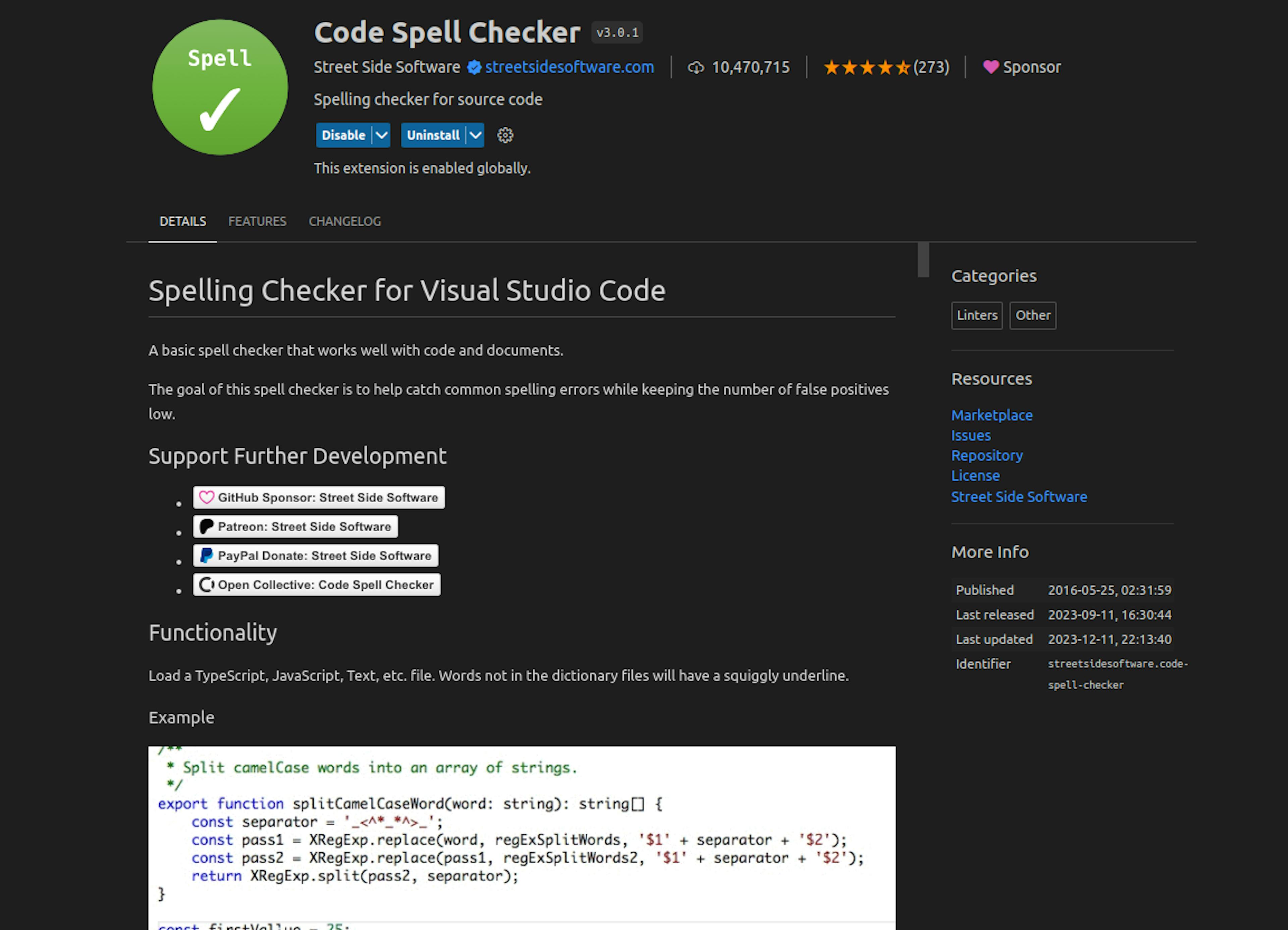Click the Last updated date 2023-12-11, 22:13:40

pos(1110,639)
